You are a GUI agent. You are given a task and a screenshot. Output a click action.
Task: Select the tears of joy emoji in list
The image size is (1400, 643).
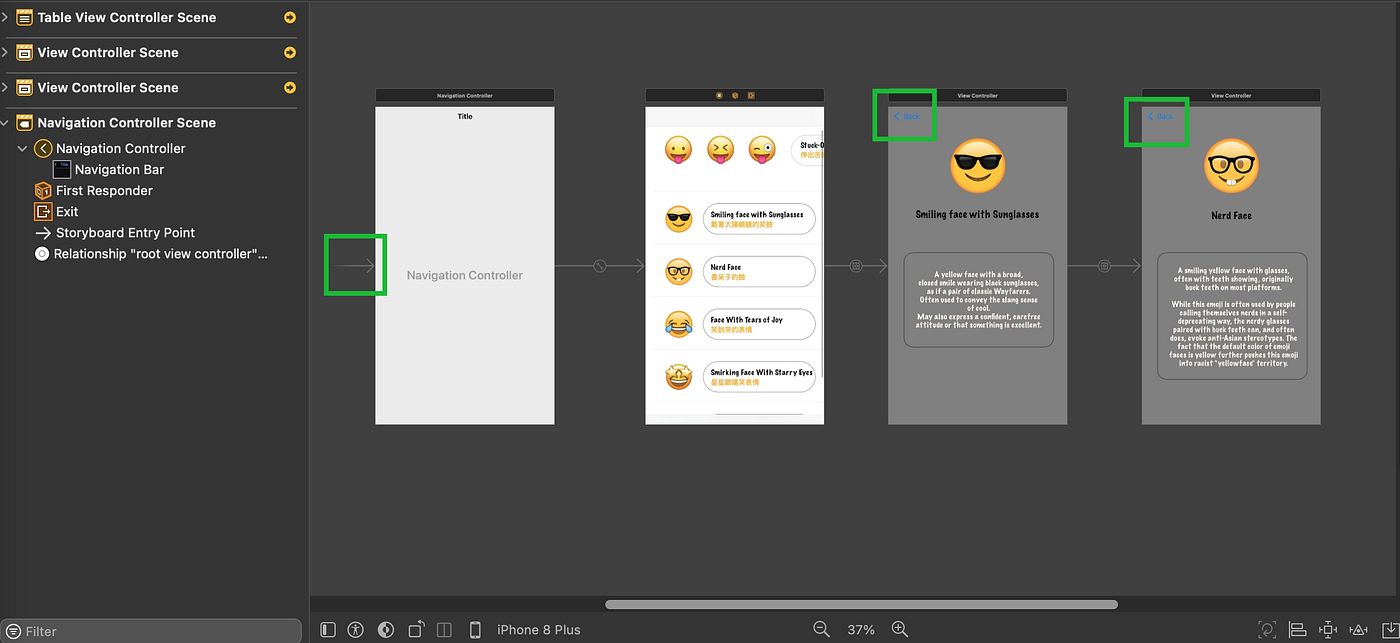tap(679, 324)
